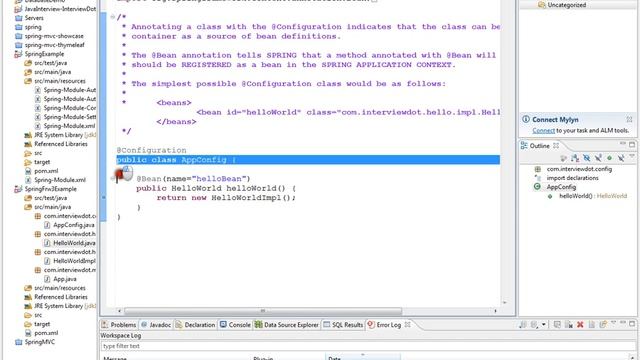This screenshot has height=360, width=640.
Task: Select the Spring-Module-Sett file
Action: [69, 117]
